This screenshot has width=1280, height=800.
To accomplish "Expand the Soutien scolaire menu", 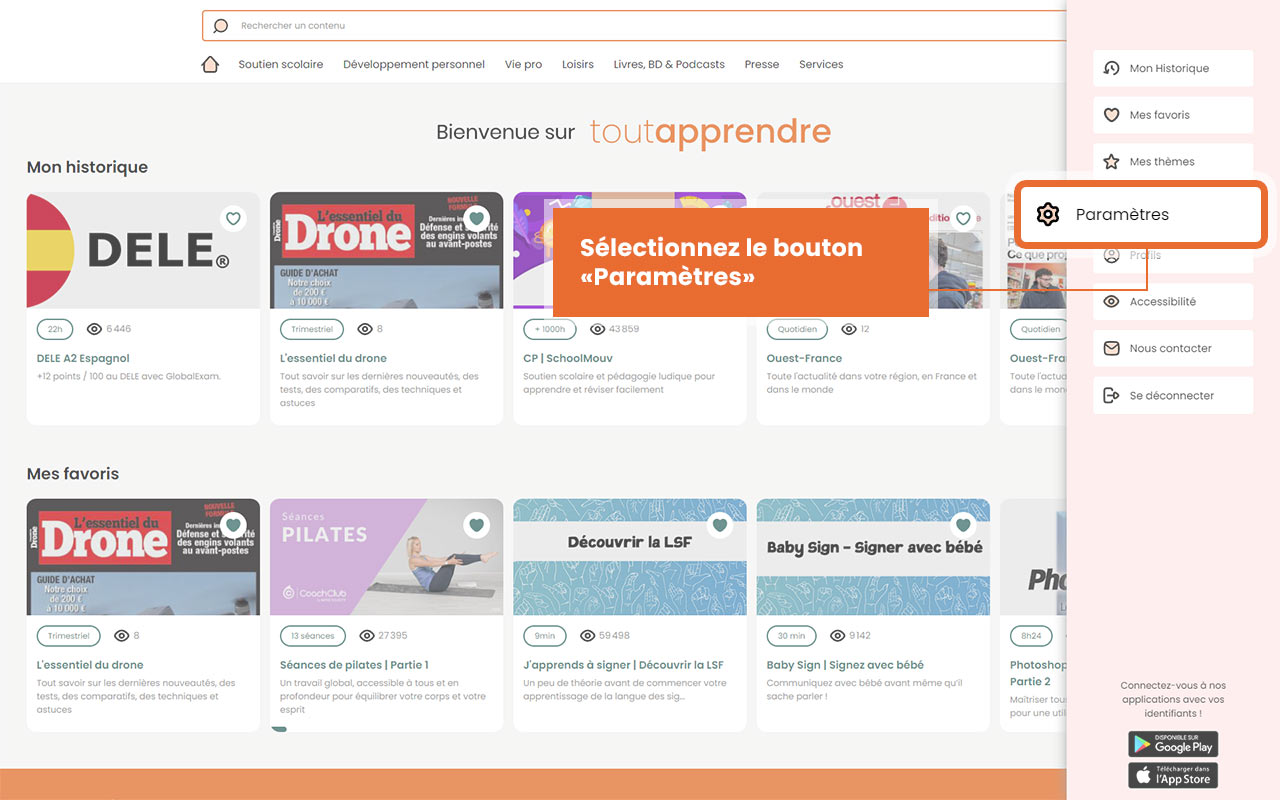I will coord(280,64).
